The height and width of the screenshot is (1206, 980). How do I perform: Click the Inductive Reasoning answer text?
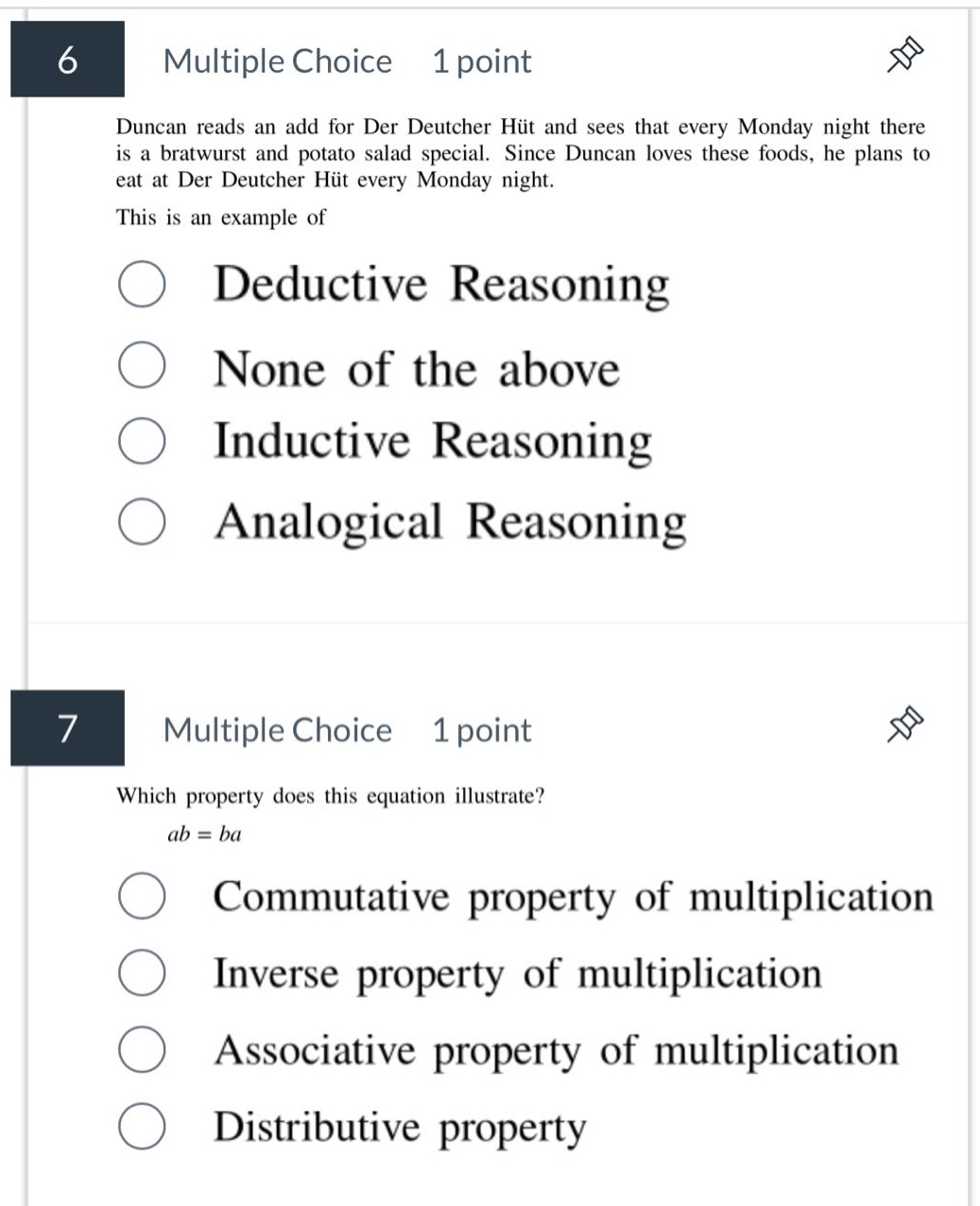pyautogui.click(x=433, y=441)
